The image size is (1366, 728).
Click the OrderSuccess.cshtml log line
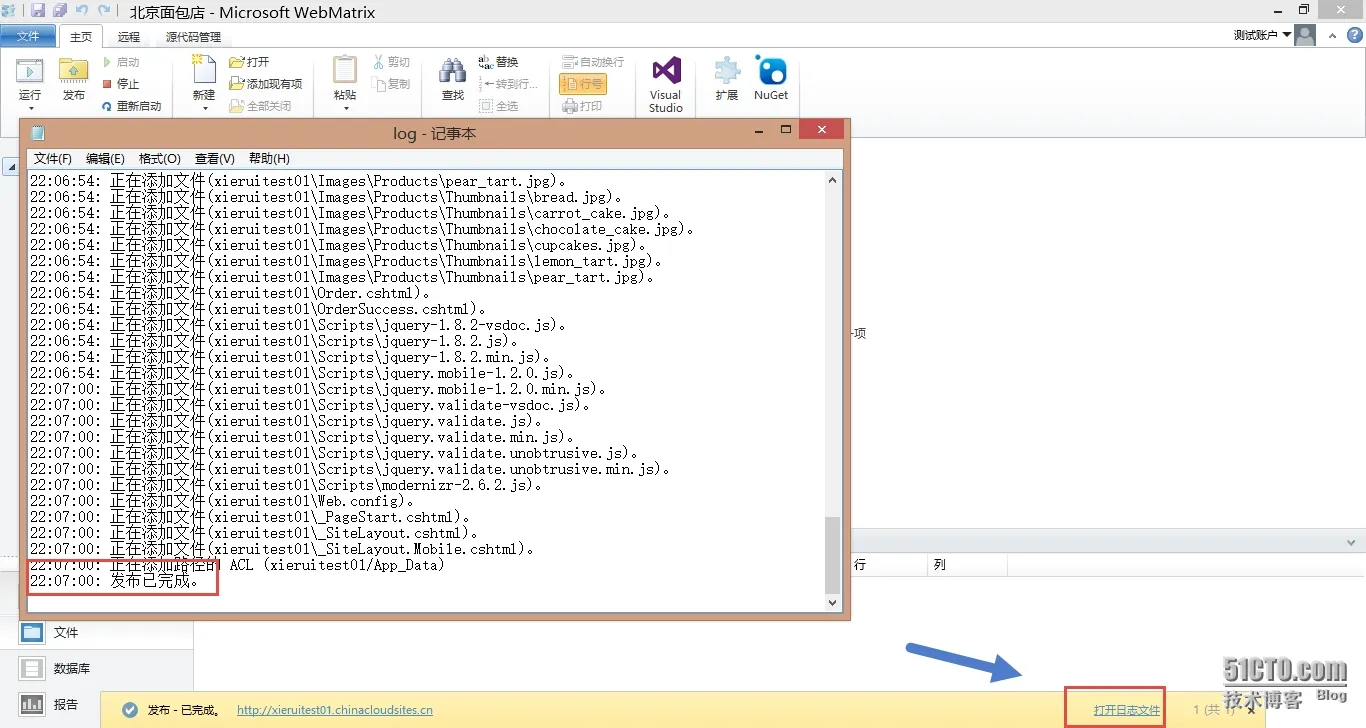pyautogui.click(x=258, y=309)
